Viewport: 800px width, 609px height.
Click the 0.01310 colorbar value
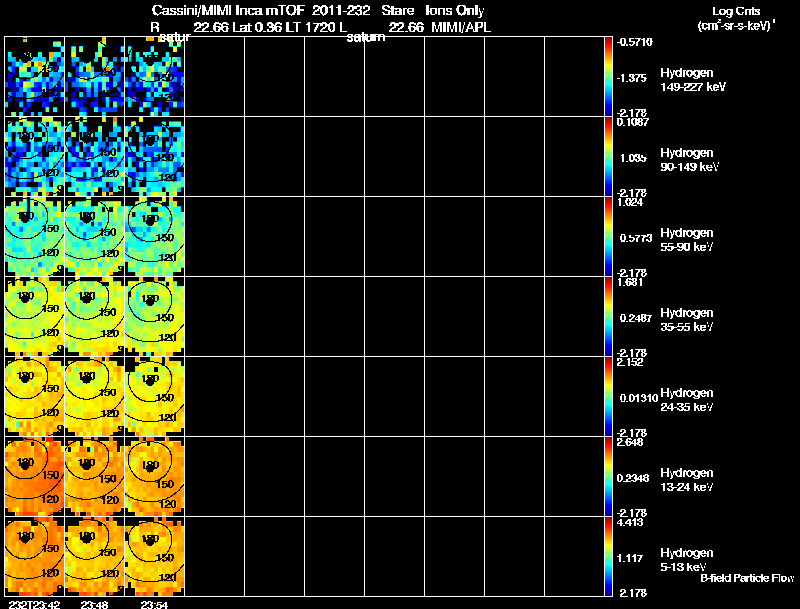639,398
